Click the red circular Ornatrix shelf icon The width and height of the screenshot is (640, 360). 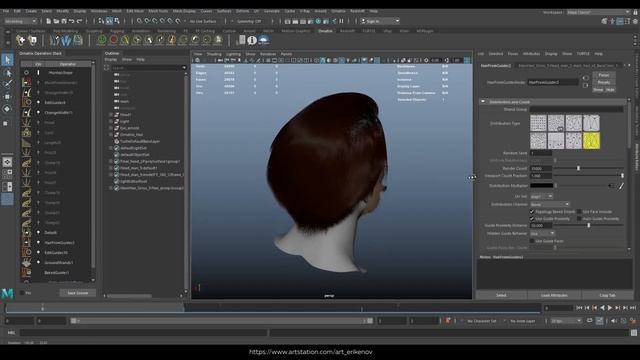click(113, 40)
